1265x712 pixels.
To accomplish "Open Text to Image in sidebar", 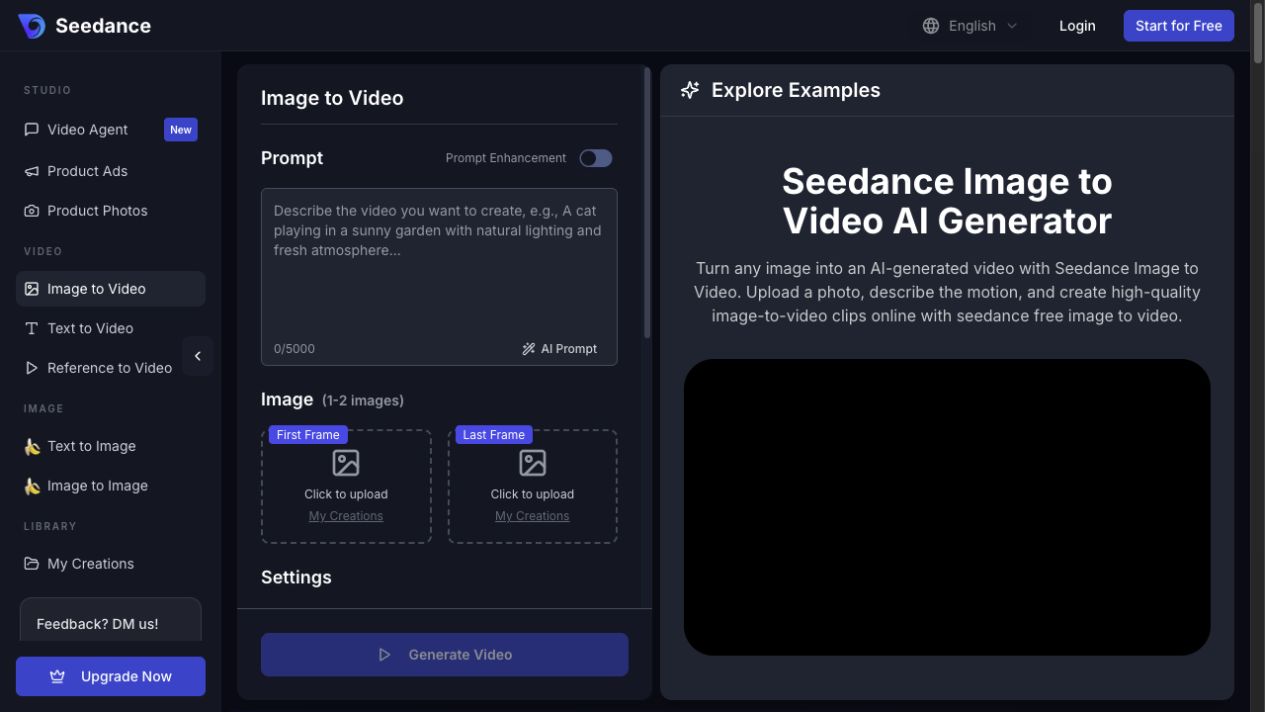I will click(110, 446).
